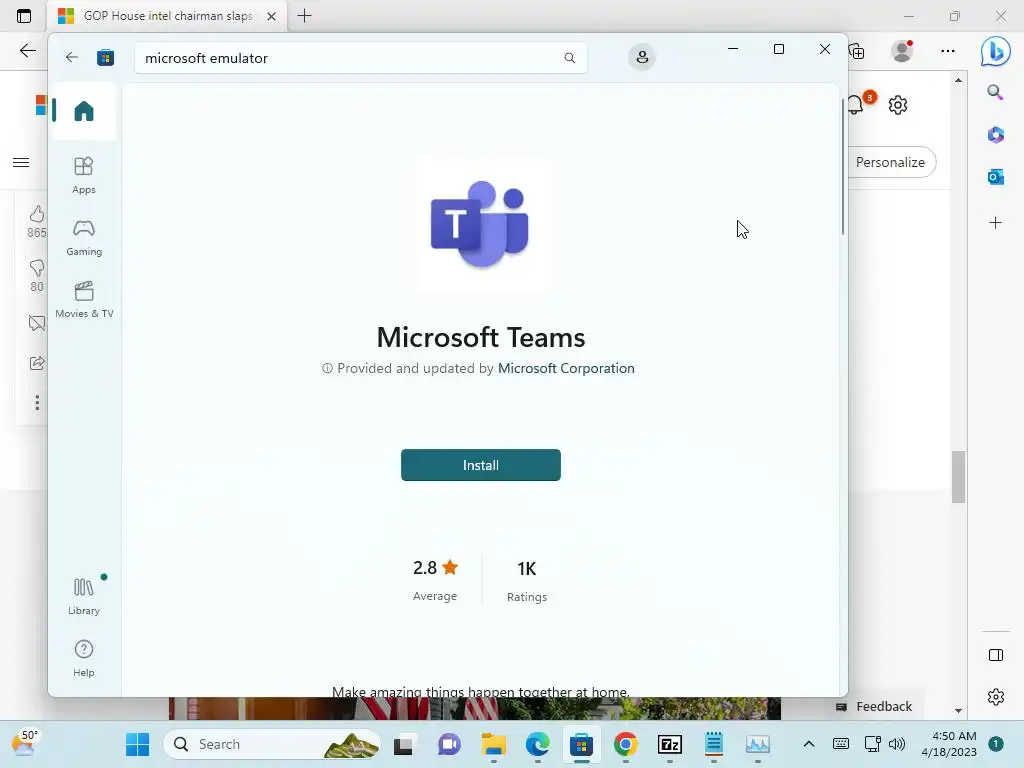Open the clock showing 4:50 AM
This screenshot has width=1024, height=768.
(949, 744)
